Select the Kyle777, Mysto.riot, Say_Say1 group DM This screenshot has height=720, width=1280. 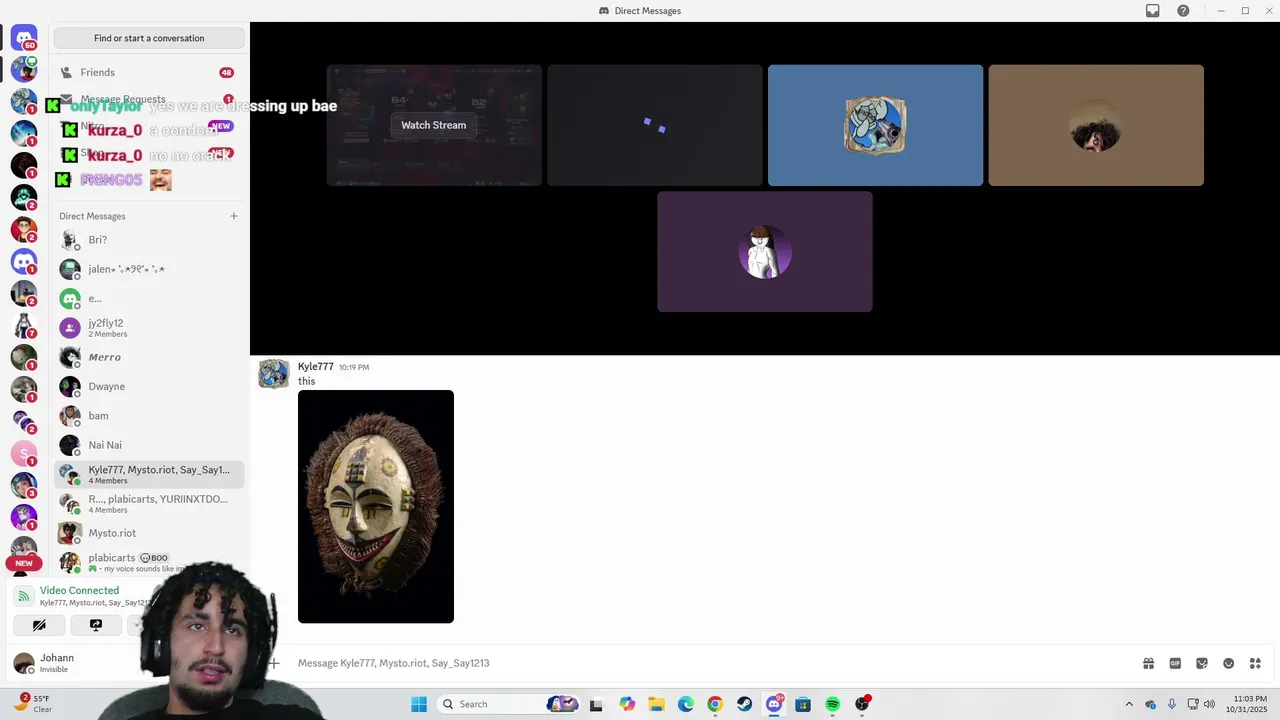149,474
